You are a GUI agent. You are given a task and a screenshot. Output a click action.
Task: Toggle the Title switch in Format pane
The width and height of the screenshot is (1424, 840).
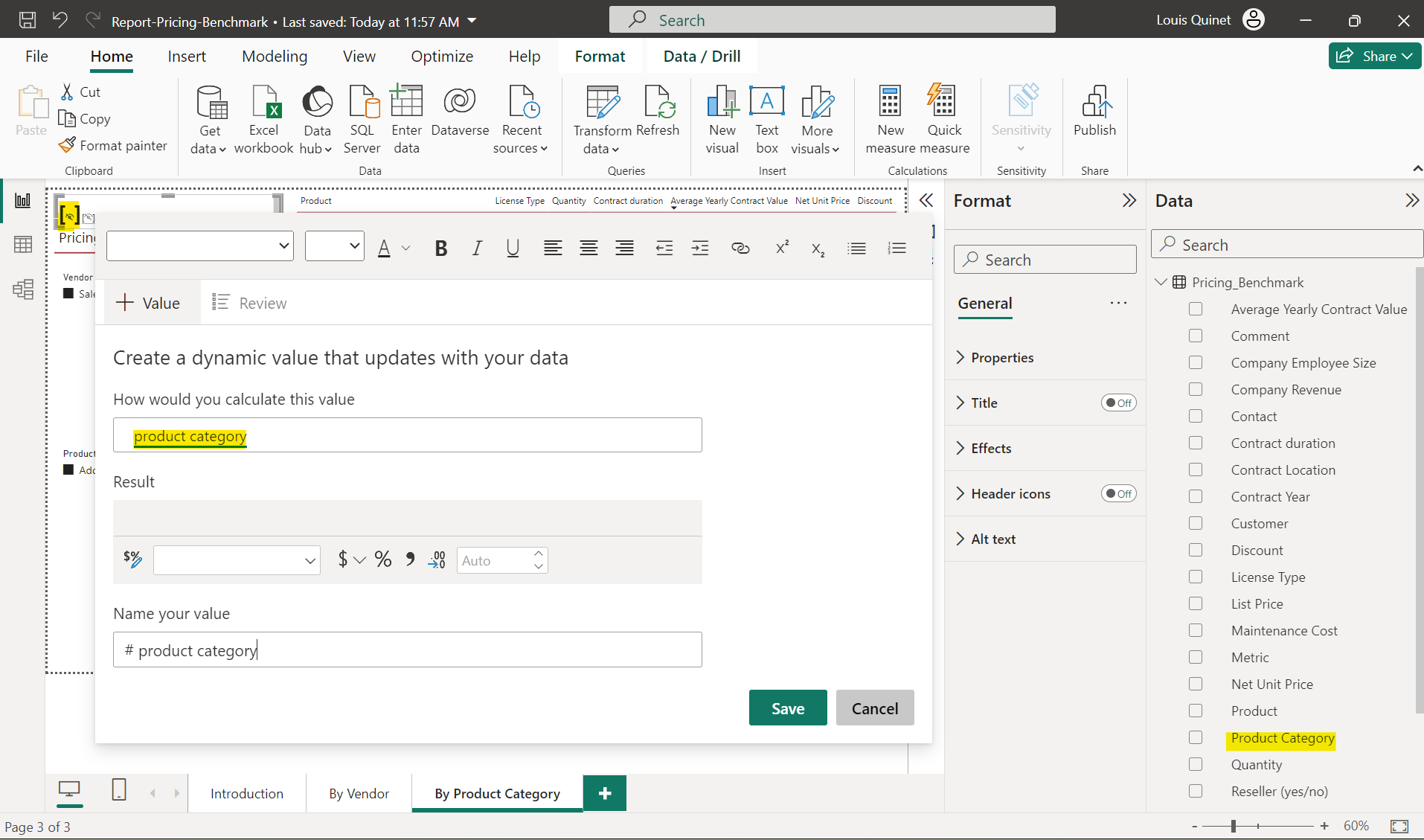click(x=1118, y=403)
